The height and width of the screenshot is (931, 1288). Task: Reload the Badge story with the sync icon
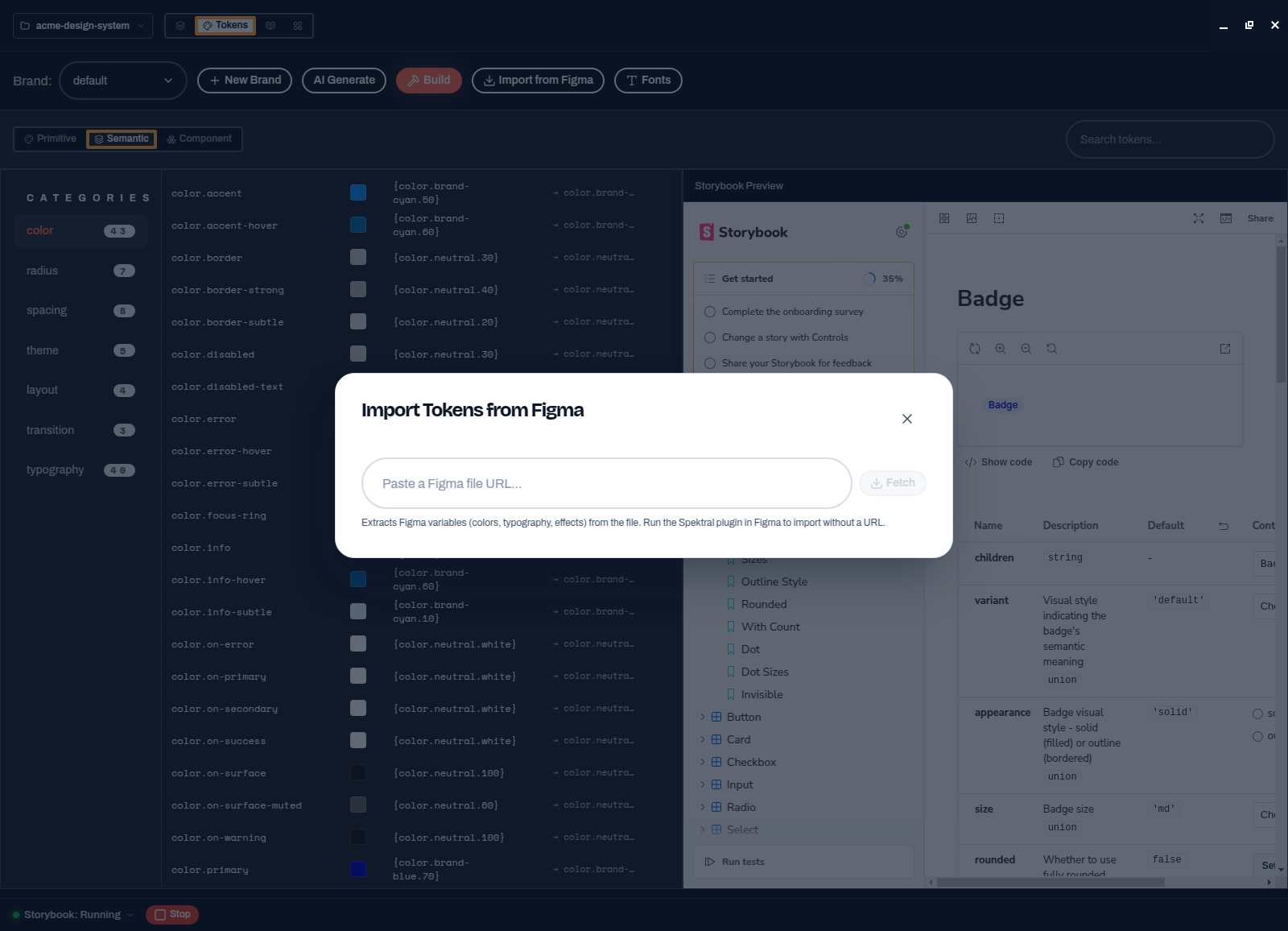coord(975,349)
